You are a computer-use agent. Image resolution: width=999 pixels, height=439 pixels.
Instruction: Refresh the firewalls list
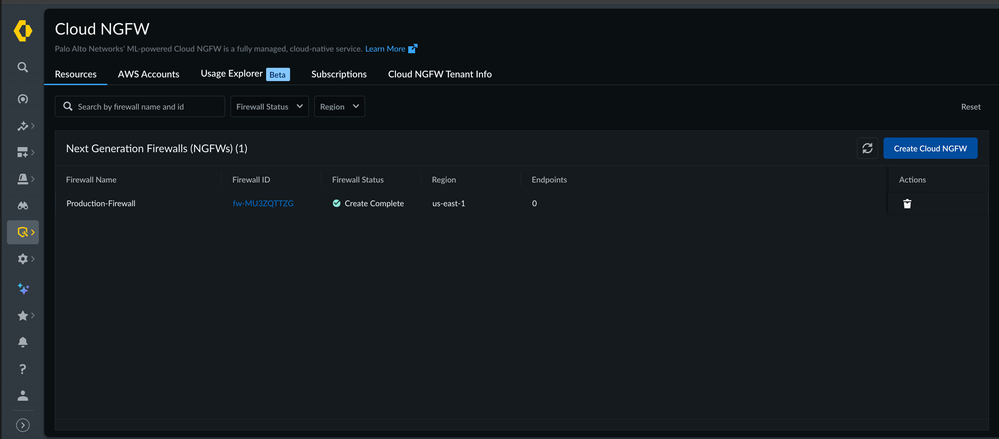tap(867, 148)
